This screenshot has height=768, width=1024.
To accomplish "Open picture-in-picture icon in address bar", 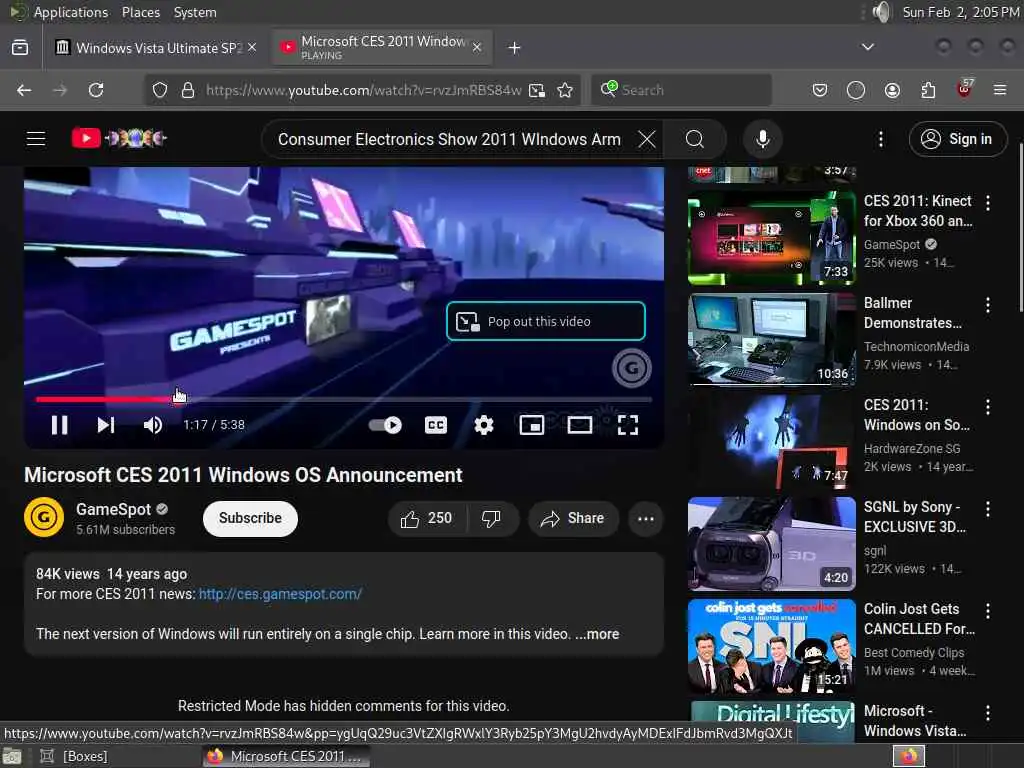I will point(537,90).
